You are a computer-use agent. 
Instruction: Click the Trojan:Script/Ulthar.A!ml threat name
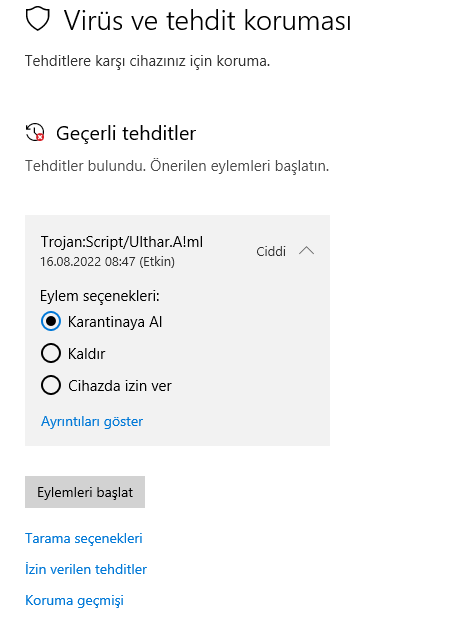122,242
